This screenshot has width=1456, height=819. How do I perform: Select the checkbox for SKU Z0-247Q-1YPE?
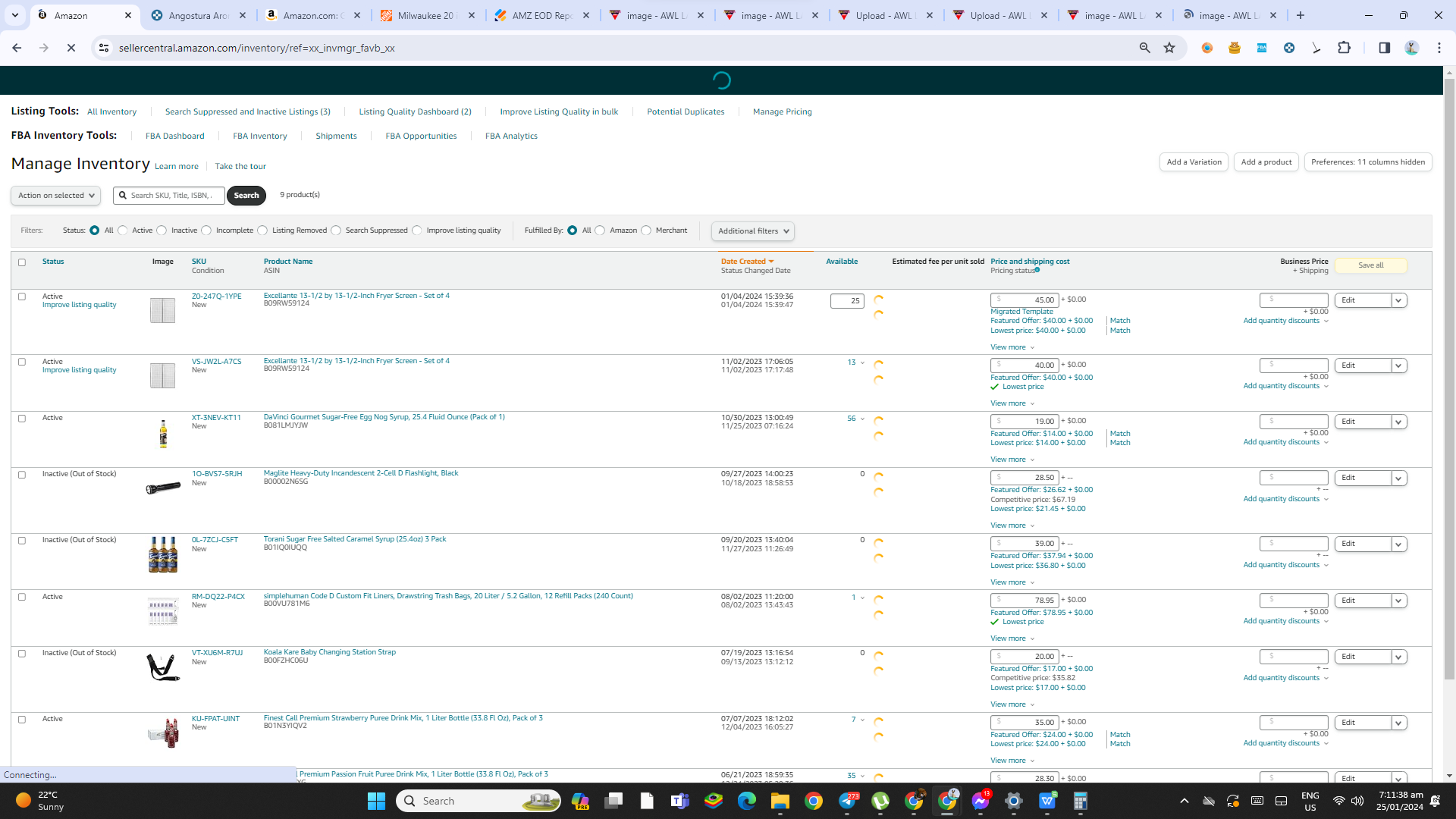pyautogui.click(x=22, y=297)
